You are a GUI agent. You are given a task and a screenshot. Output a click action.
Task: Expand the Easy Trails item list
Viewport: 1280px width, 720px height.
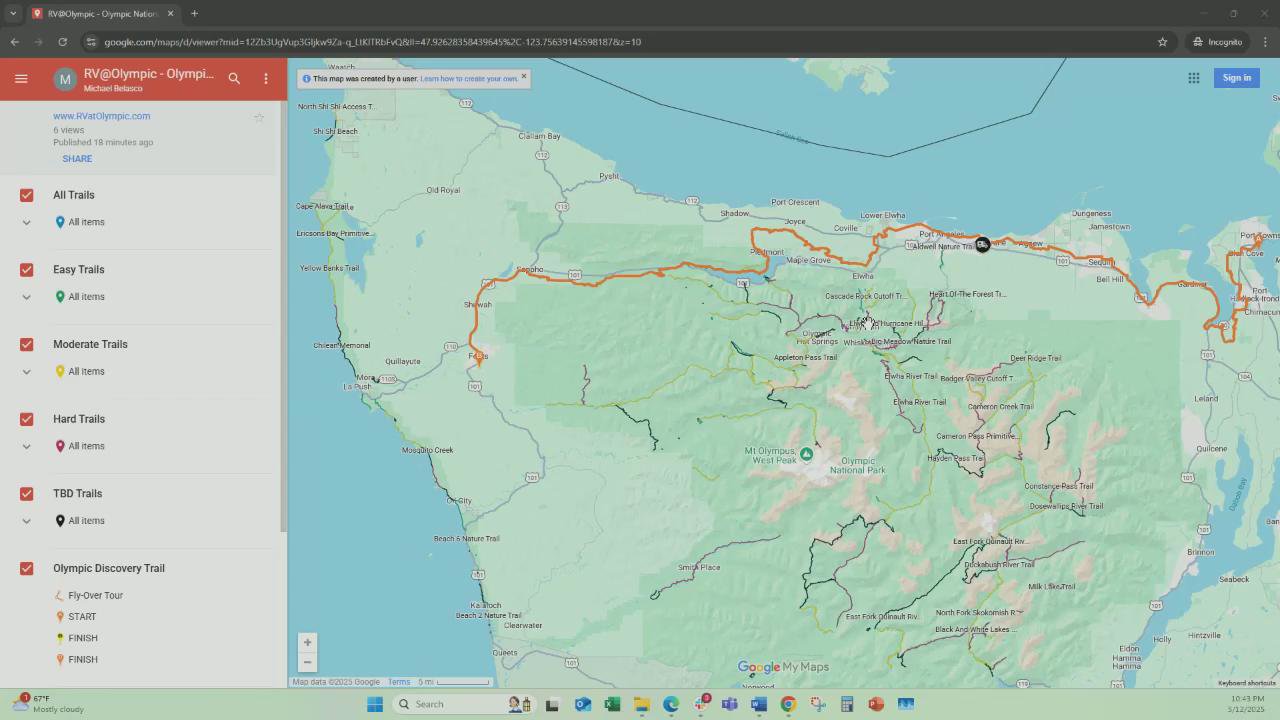(27, 297)
